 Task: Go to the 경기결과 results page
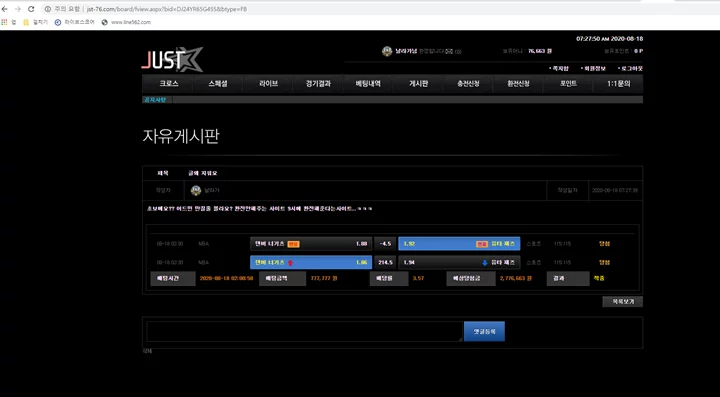pos(318,84)
